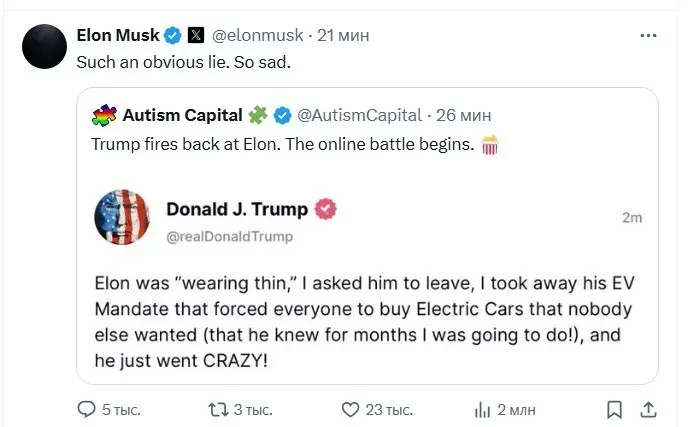Click the 21 мин timestamp

[x=343, y=36]
